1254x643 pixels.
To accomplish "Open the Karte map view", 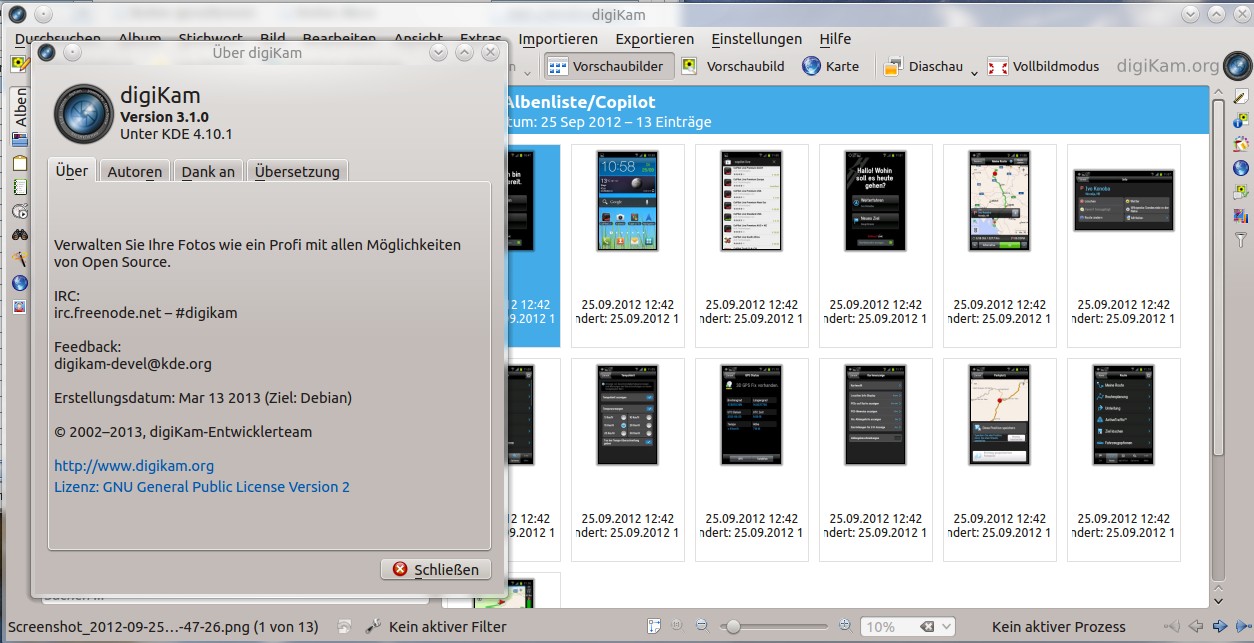I will click(x=829, y=66).
